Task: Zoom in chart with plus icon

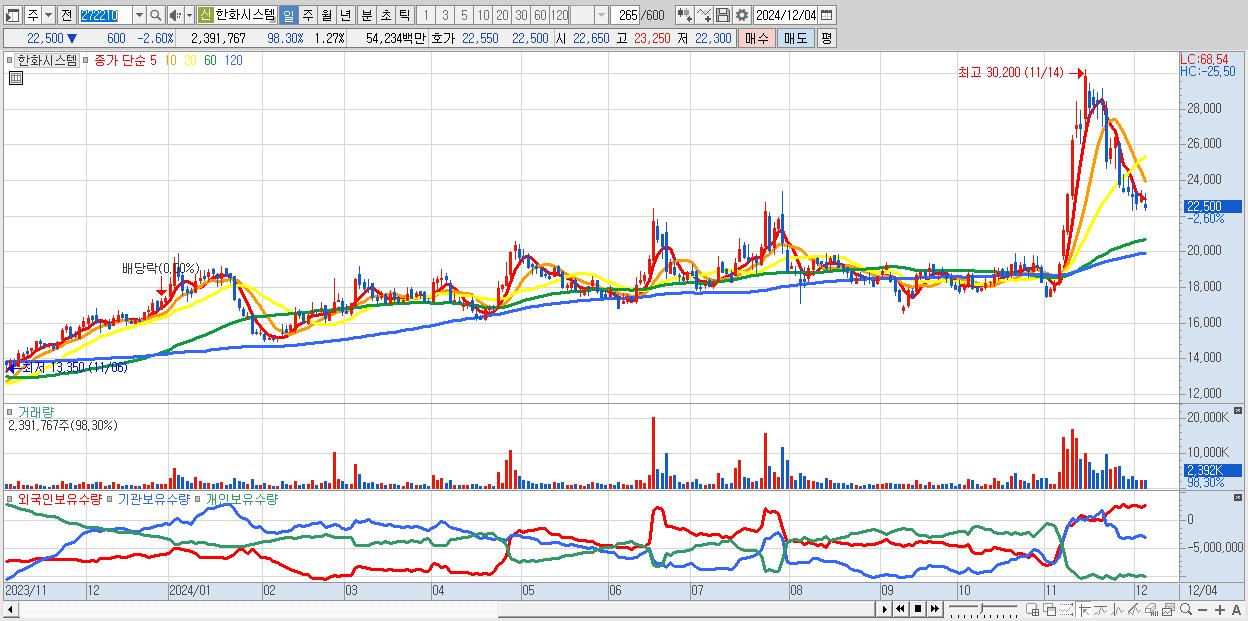Action: [x=1219, y=610]
